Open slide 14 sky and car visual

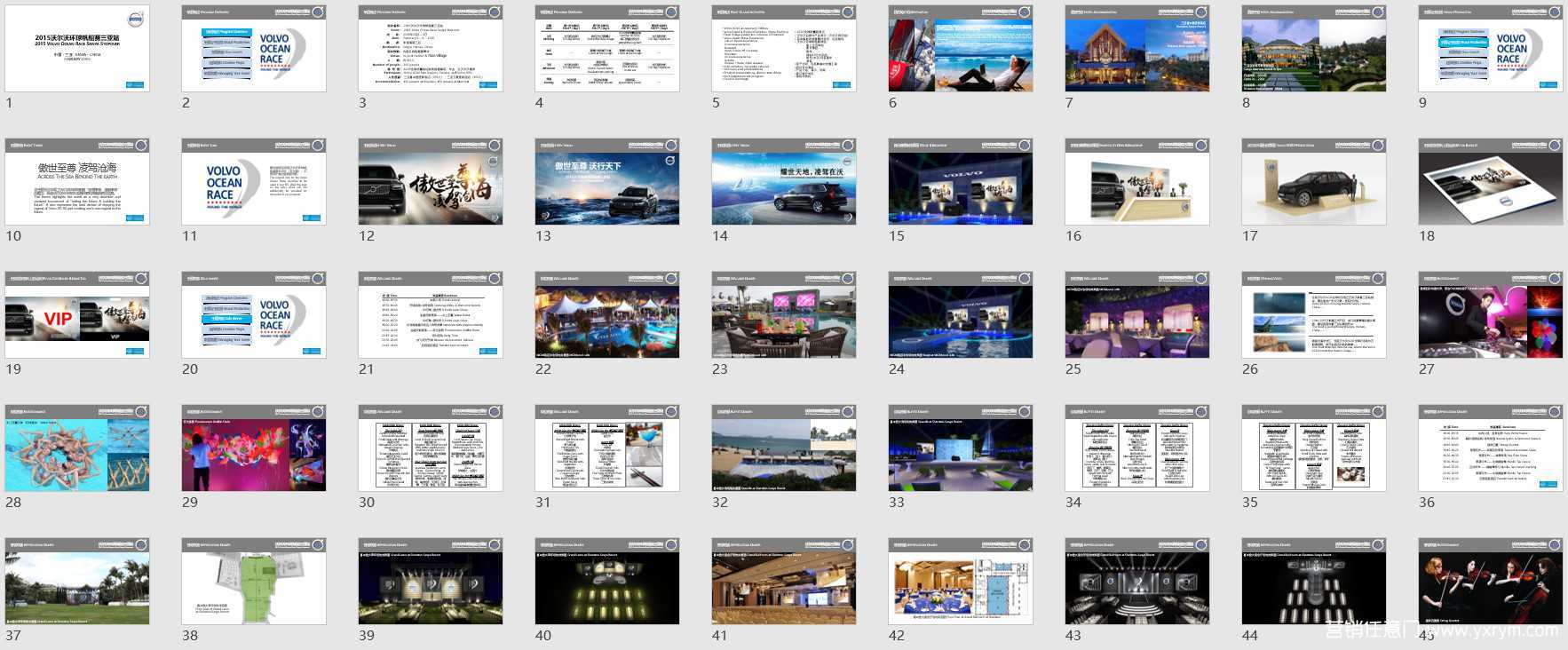pyautogui.click(x=784, y=181)
